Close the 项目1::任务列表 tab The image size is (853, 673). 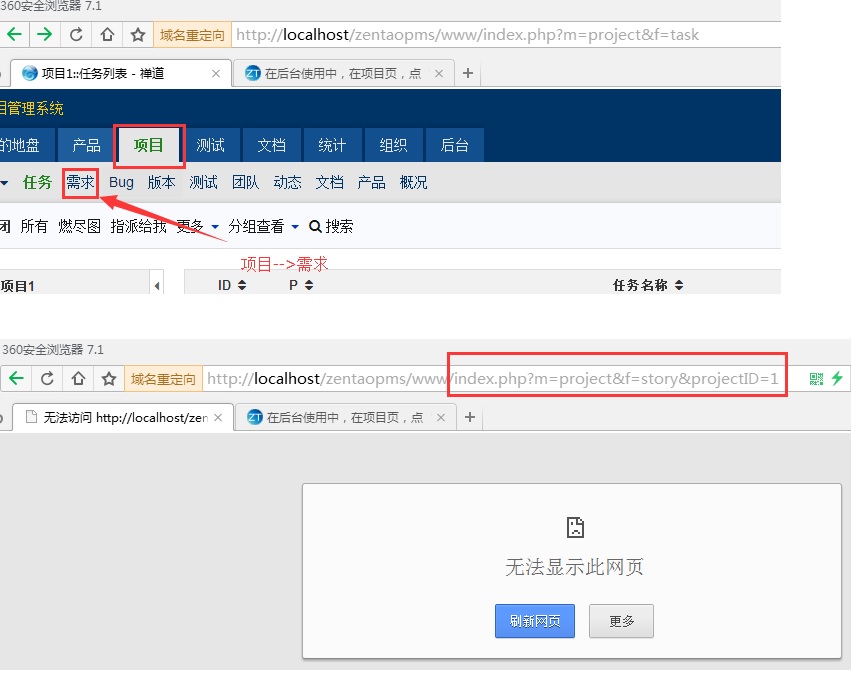click(x=216, y=73)
